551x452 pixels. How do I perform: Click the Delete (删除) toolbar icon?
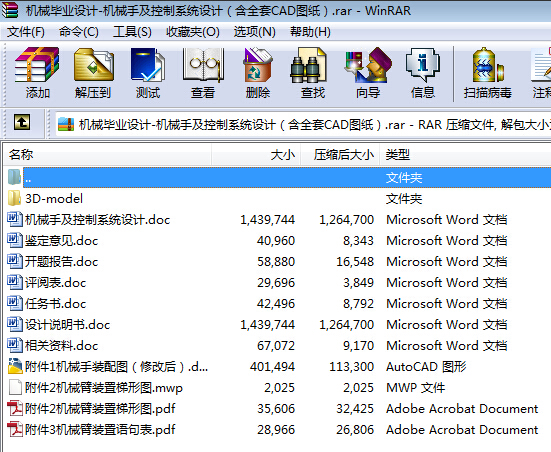tap(258, 65)
